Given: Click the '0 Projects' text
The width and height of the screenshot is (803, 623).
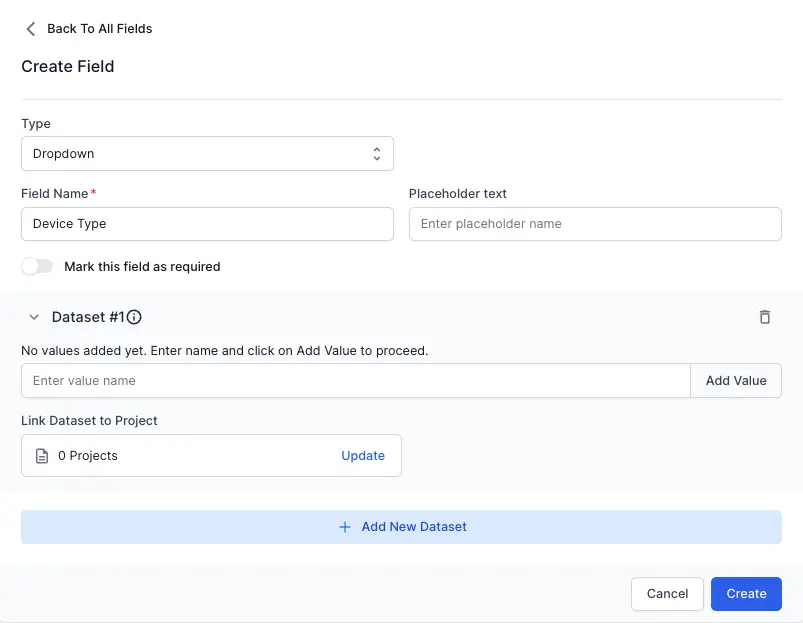Looking at the screenshot, I should (x=88, y=456).
